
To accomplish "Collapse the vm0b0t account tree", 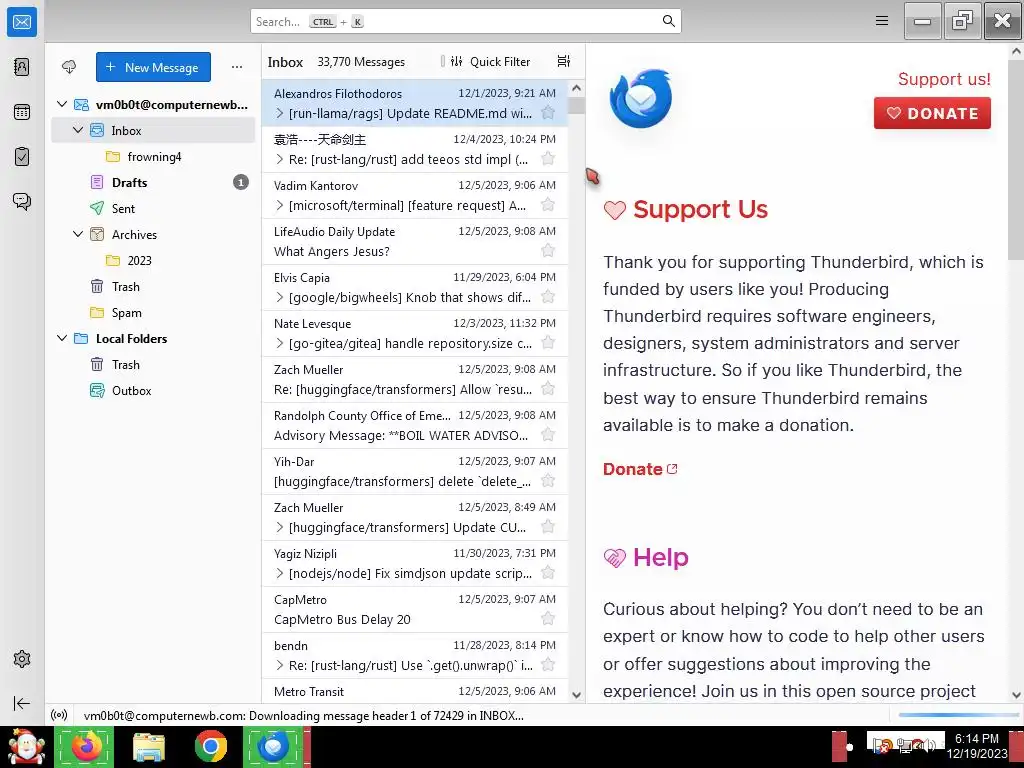I will tap(62, 104).
